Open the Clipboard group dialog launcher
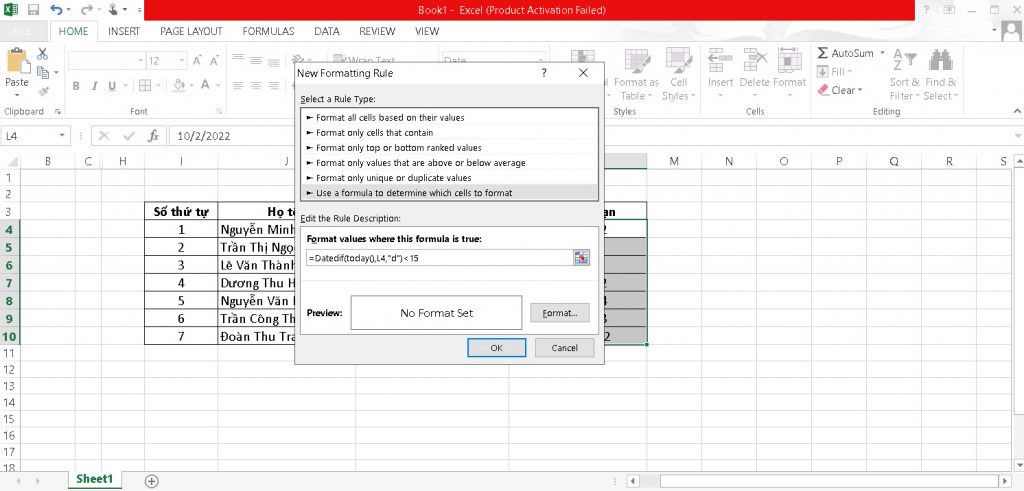 pyautogui.click(x=57, y=112)
